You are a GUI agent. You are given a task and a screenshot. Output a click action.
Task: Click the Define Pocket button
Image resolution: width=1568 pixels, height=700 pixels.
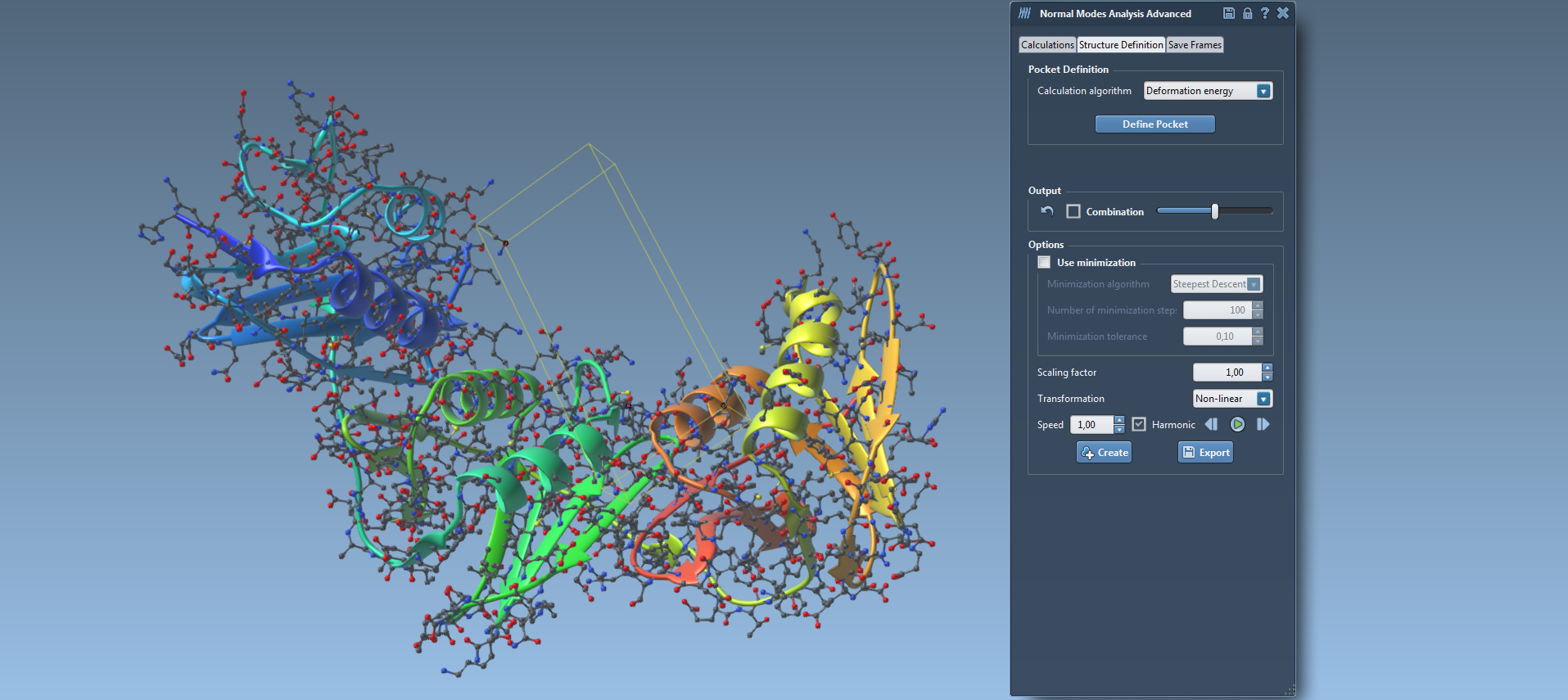pyautogui.click(x=1155, y=124)
